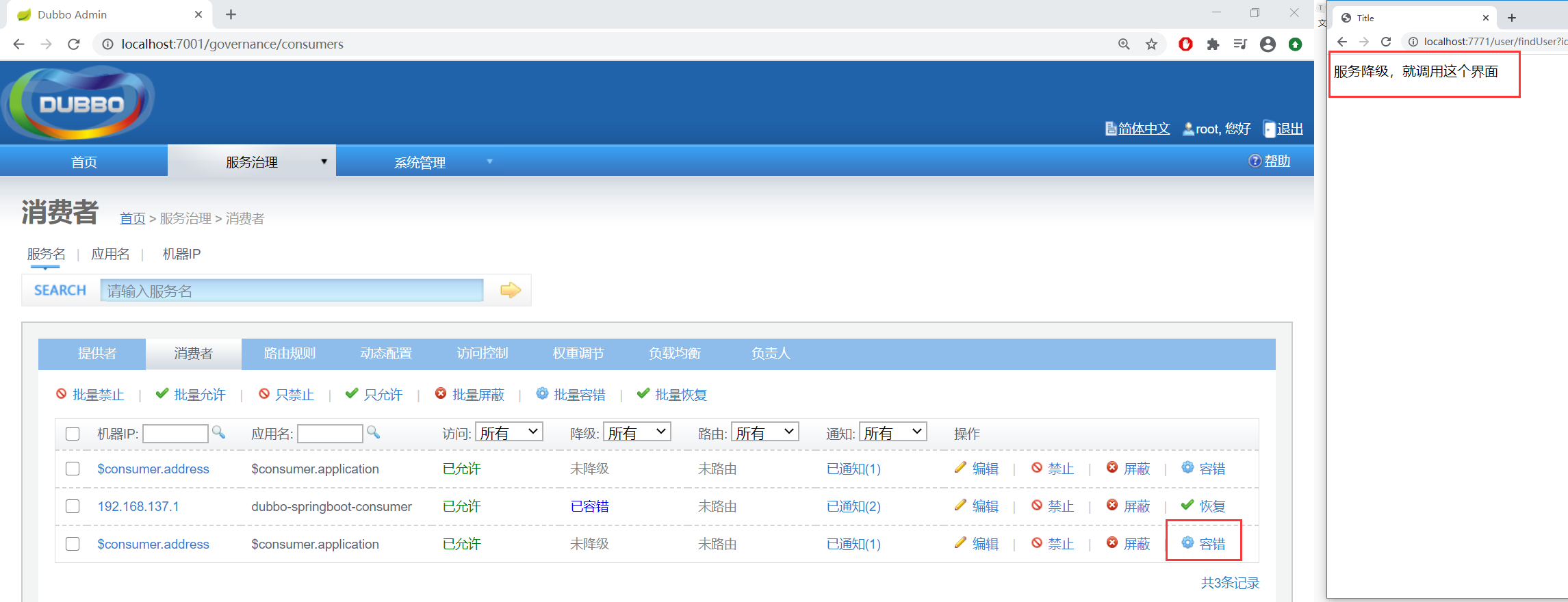Search by machine IP magnifier icon
Screen dimensions: 1568x602
click(218, 432)
